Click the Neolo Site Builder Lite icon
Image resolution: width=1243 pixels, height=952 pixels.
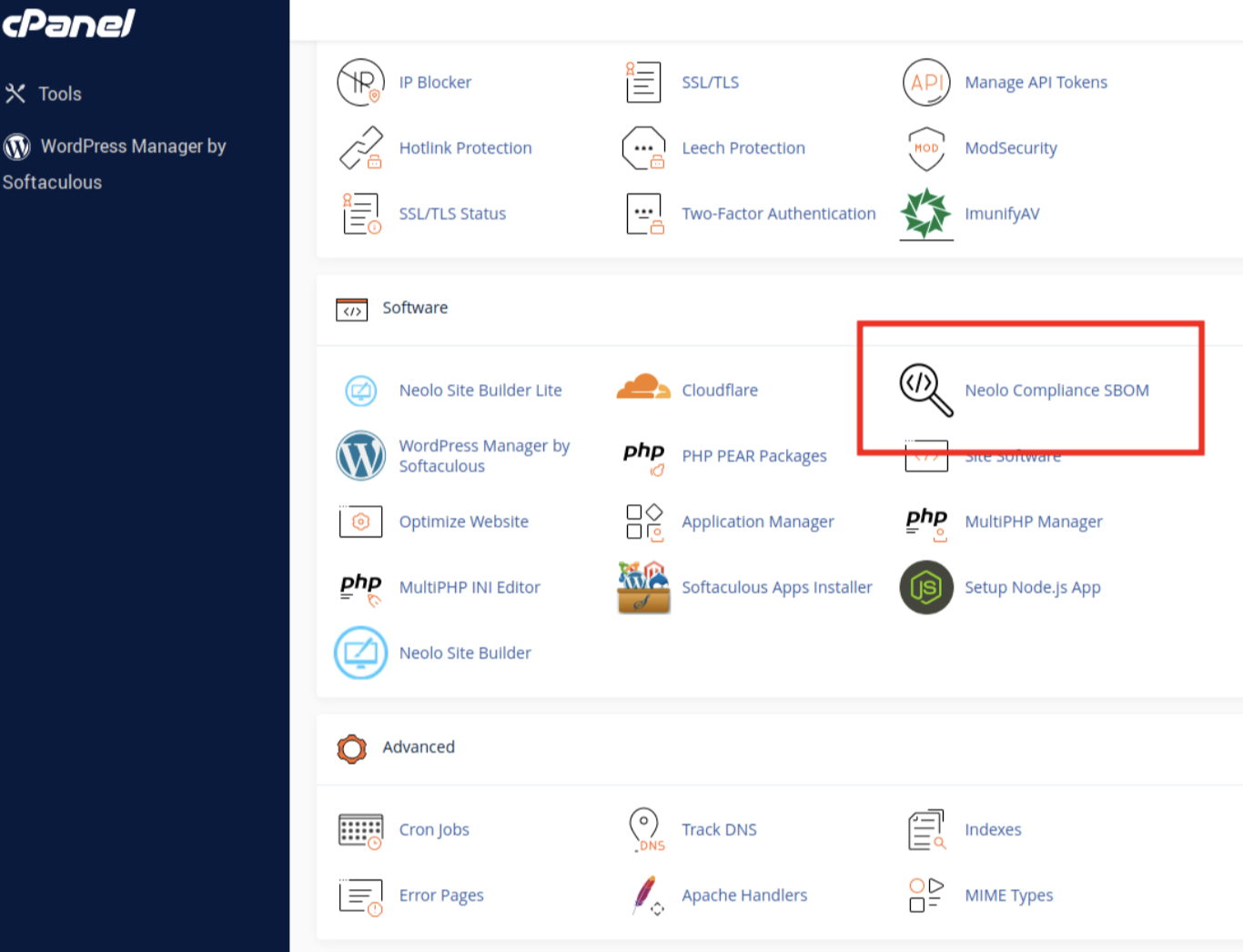point(361,390)
